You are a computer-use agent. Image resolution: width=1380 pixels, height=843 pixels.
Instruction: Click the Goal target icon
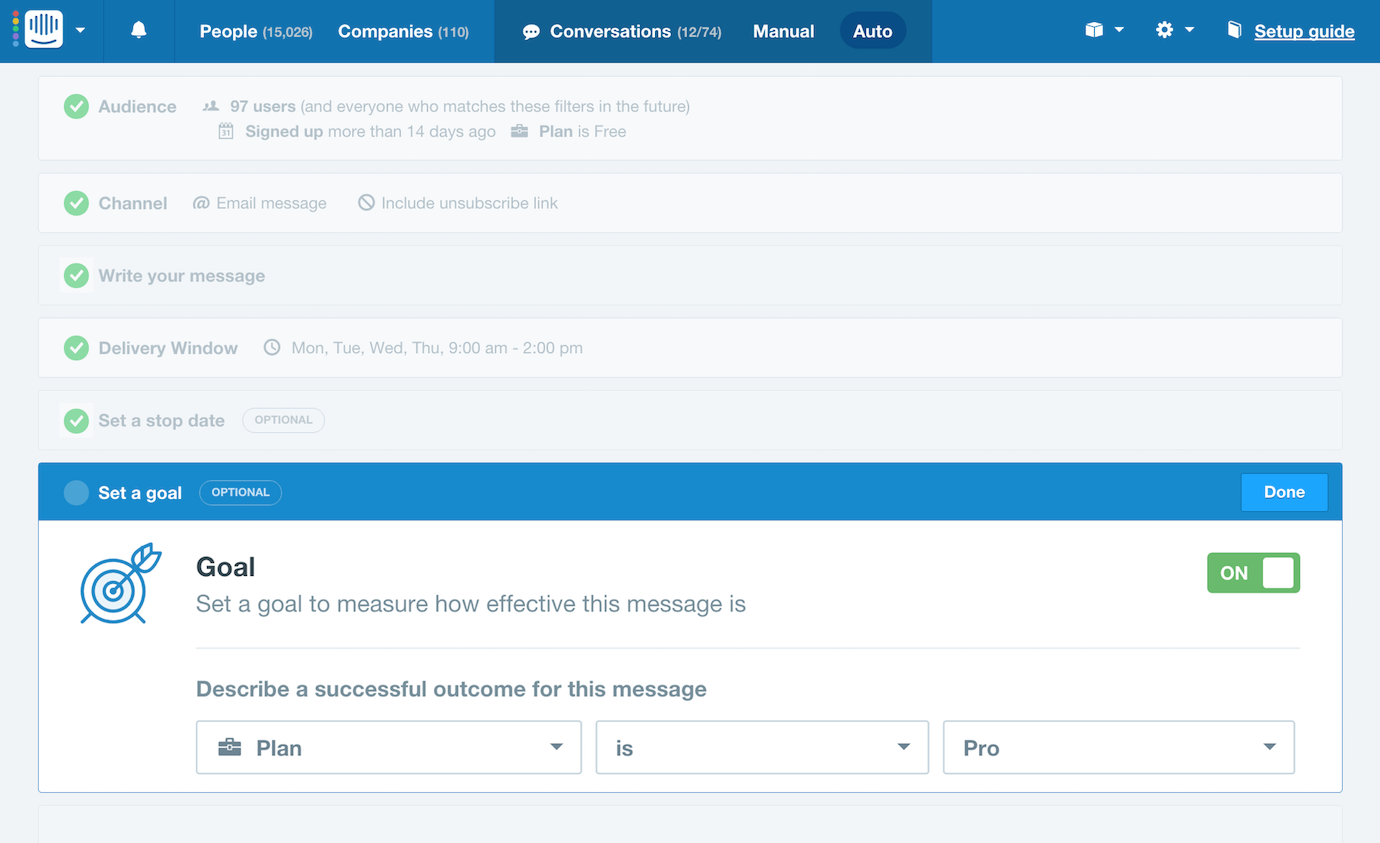coord(120,584)
